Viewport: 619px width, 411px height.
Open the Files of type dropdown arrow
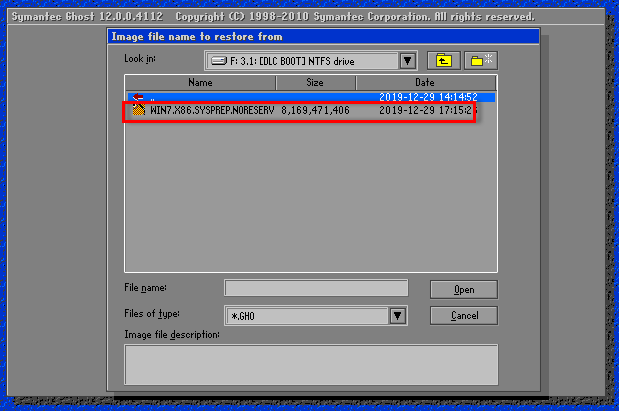[x=398, y=316]
